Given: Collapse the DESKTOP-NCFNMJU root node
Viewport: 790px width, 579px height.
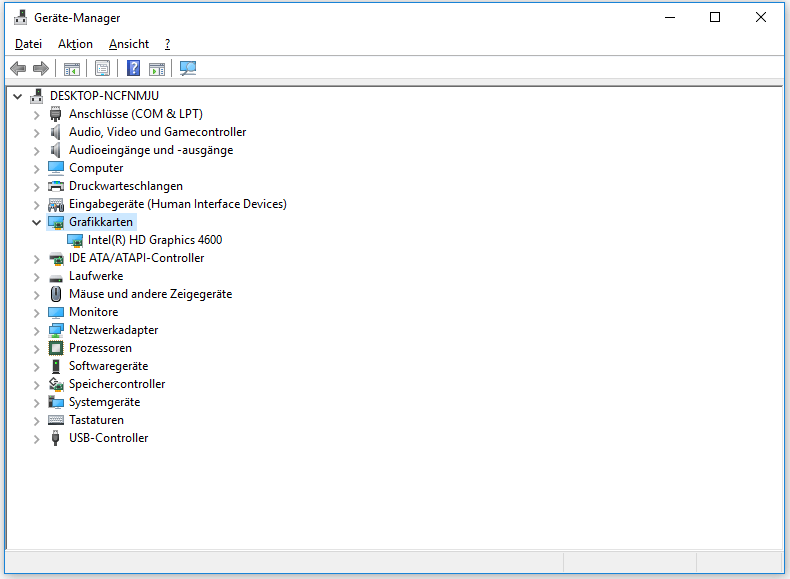Looking at the screenshot, I should 18,96.
